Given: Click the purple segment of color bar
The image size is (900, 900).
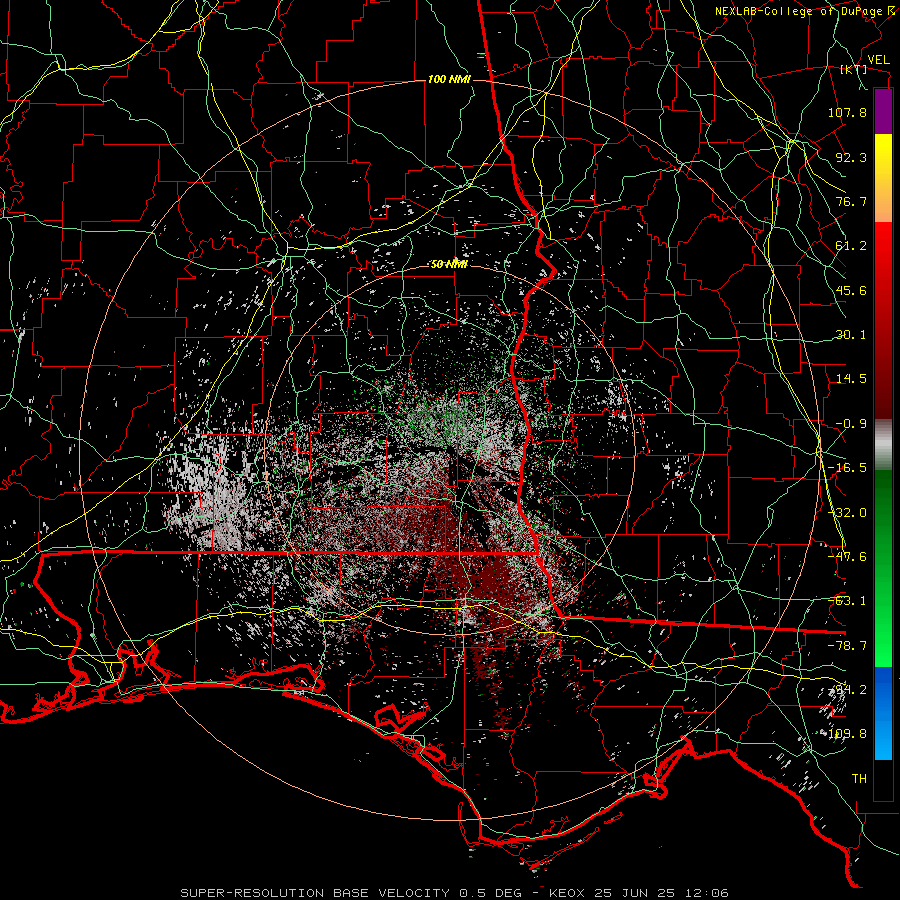Looking at the screenshot, I should [883, 111].
